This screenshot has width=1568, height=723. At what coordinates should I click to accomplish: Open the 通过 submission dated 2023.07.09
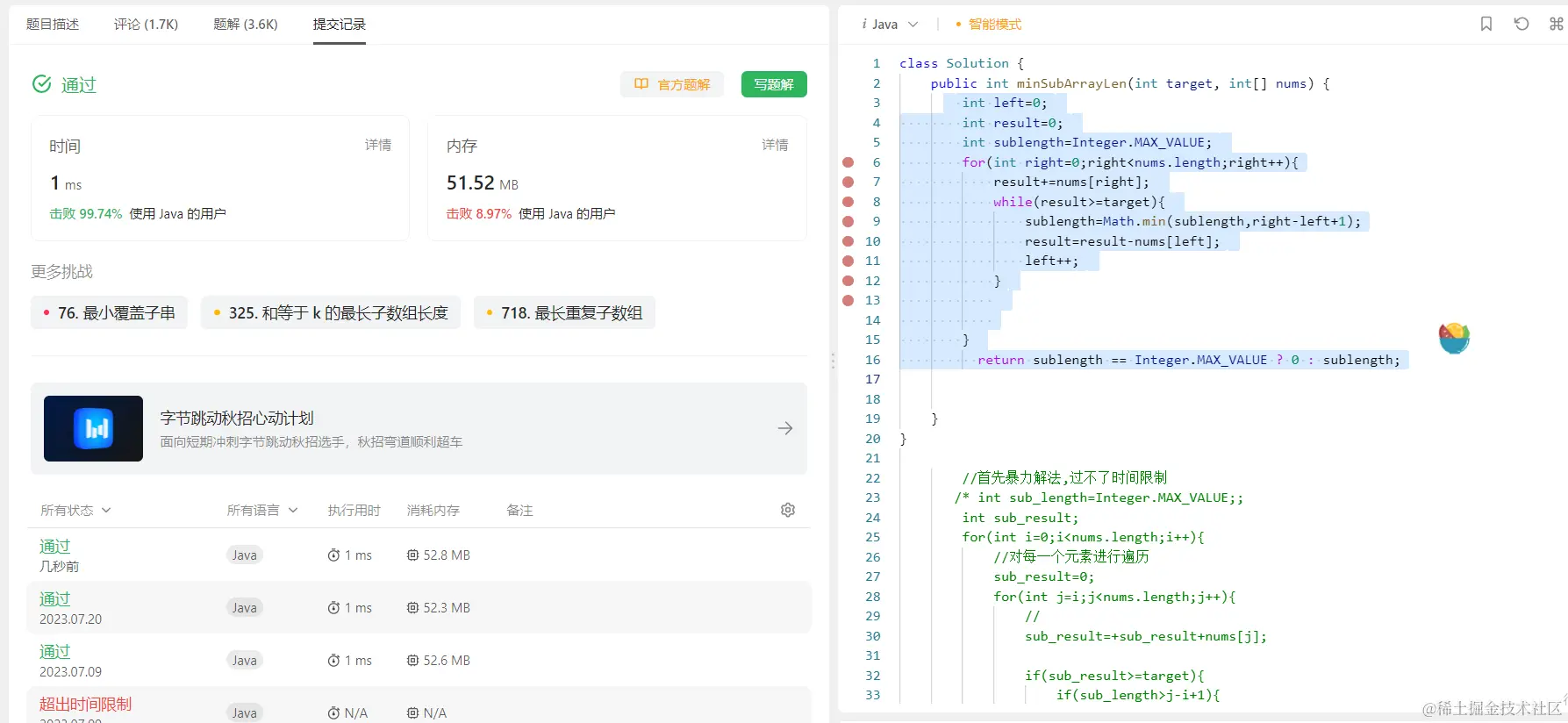[54, 652]
